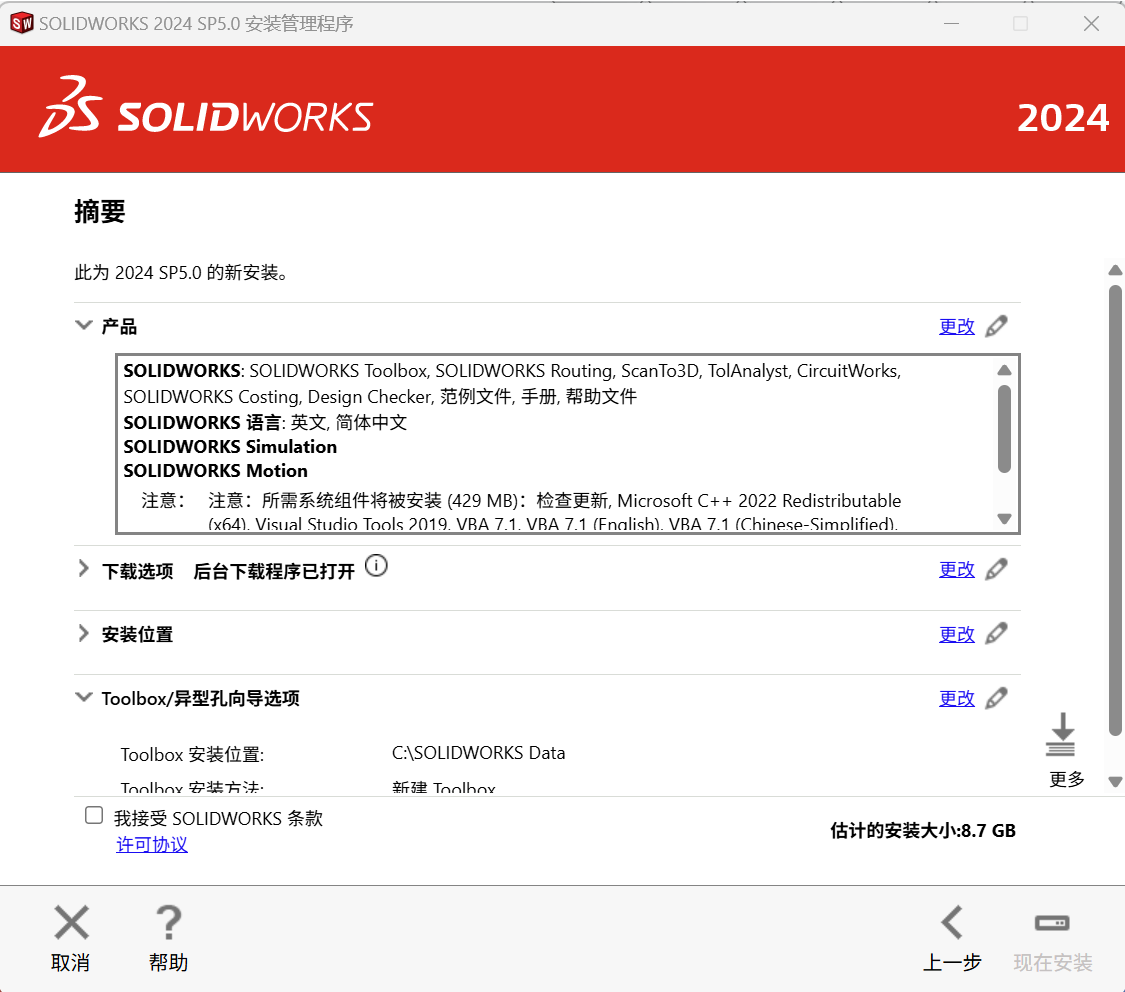
Task: Click the main summary scrollbar up arrow
Action: (1115, 270)
